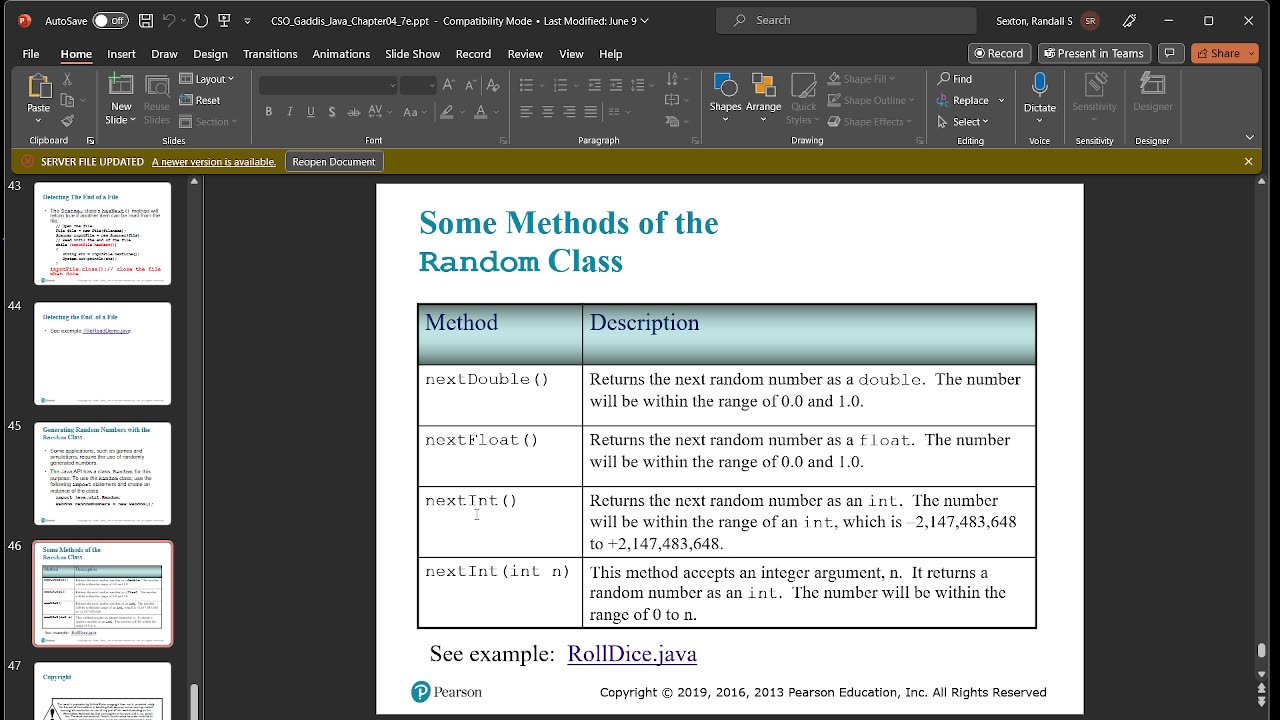Center the text alignment

548,112
